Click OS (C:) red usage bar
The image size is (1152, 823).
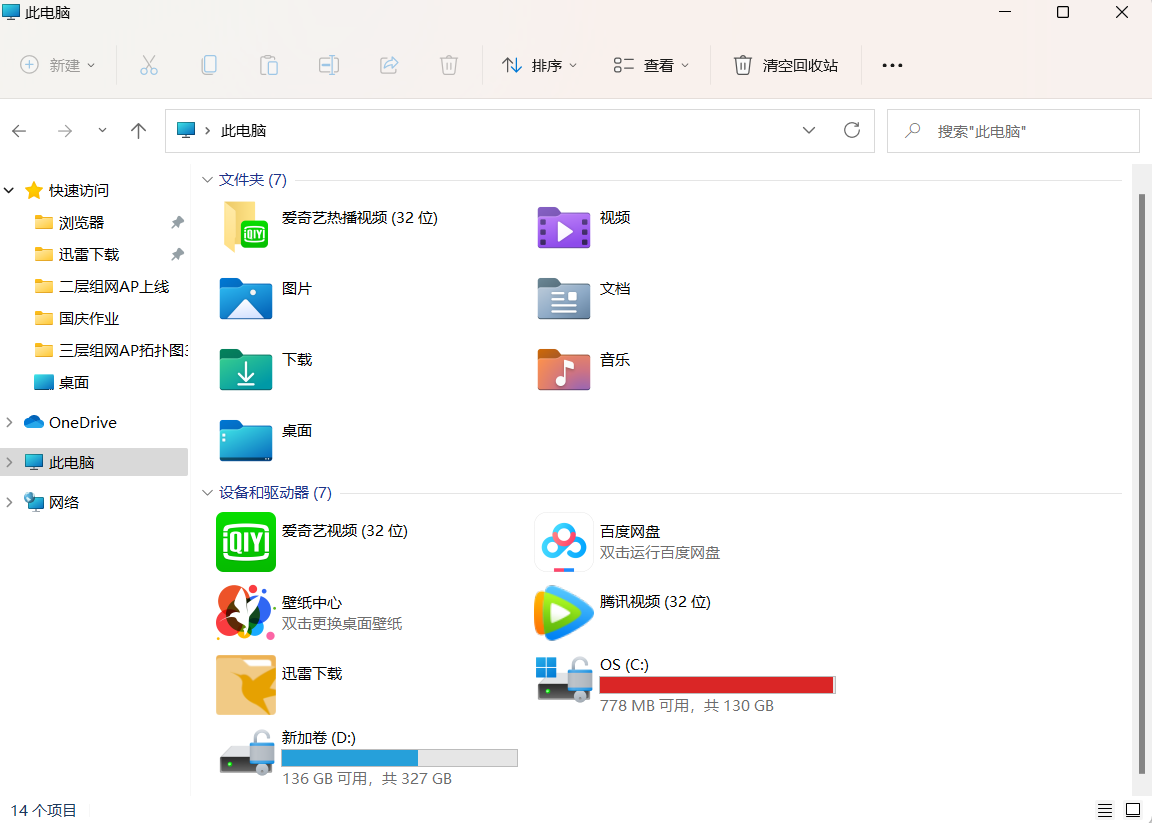pos(717,685)
